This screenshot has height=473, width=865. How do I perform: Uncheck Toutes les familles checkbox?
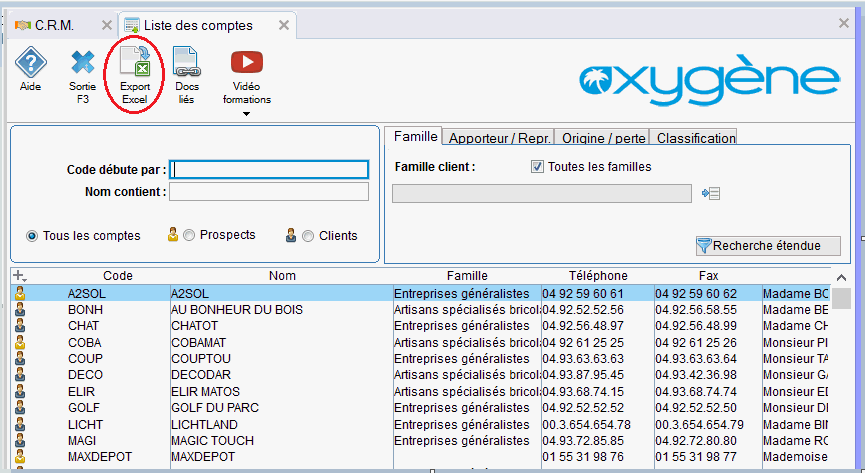click(x=537, y=167)
